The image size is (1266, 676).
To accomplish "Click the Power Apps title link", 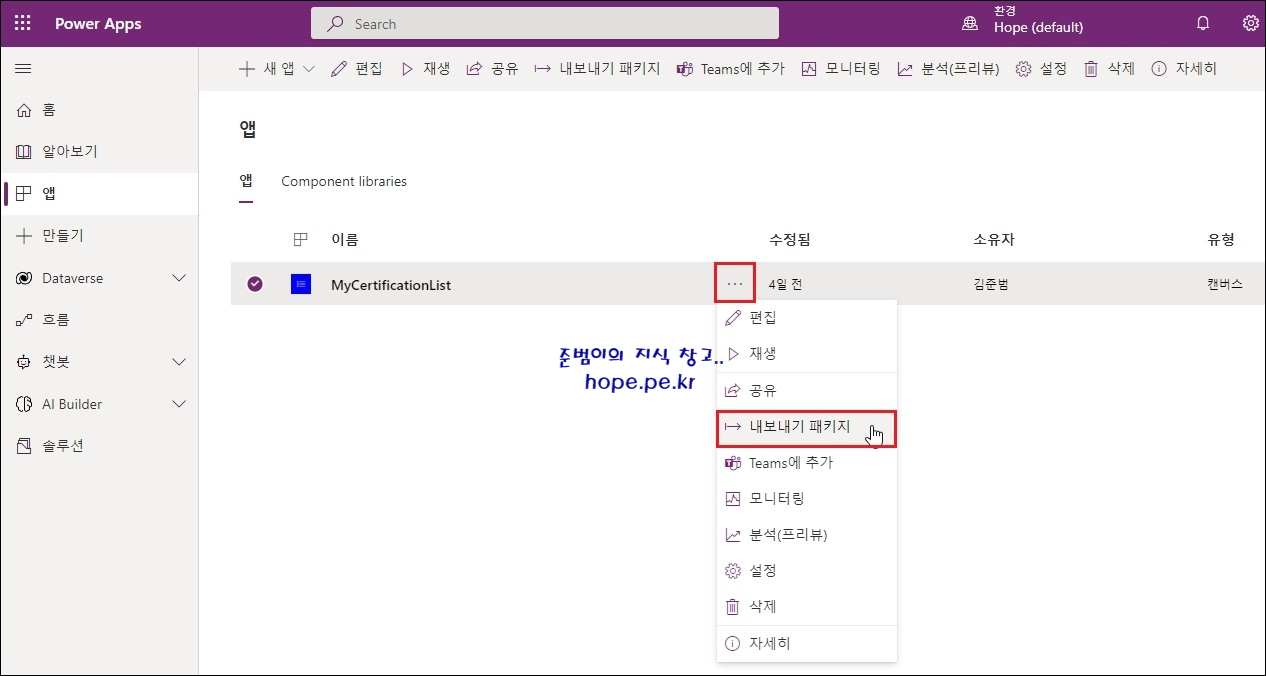I will coord(98,23).
